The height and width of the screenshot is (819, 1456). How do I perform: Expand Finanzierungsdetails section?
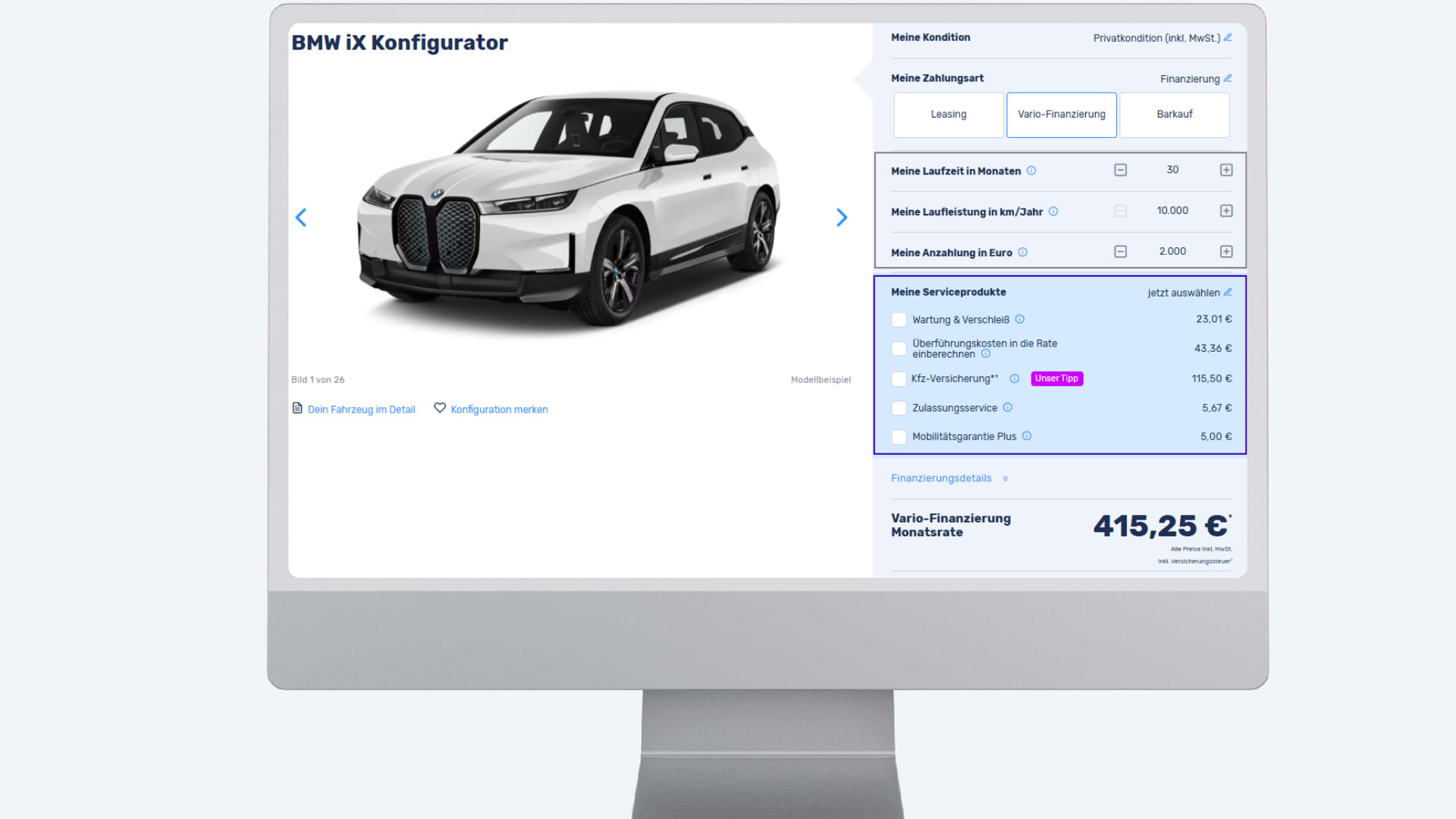click(949, 479)
